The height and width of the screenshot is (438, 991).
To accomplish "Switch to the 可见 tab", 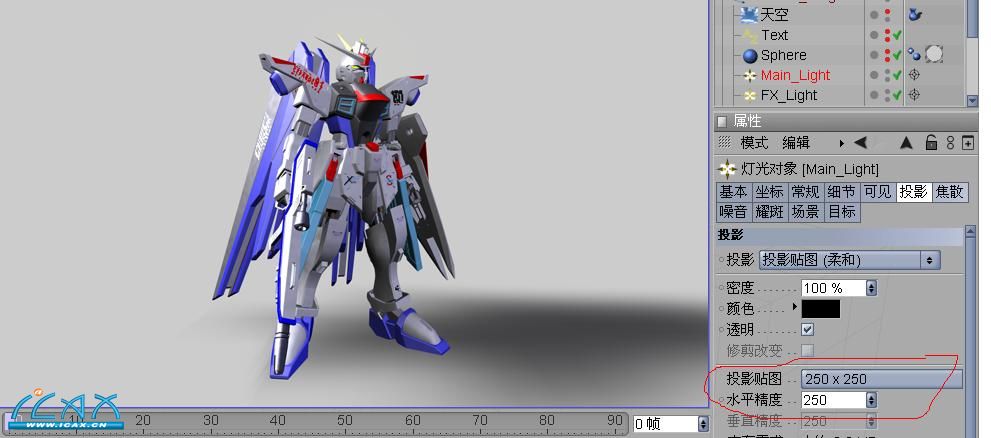I will 877,192.
